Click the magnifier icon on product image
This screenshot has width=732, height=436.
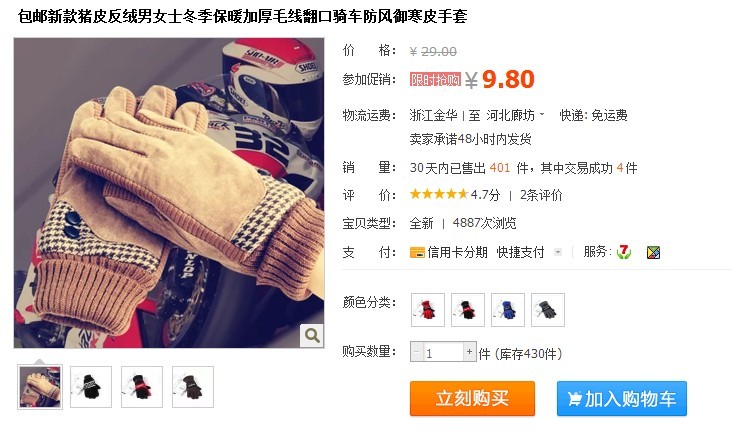(x=311, y=335)
